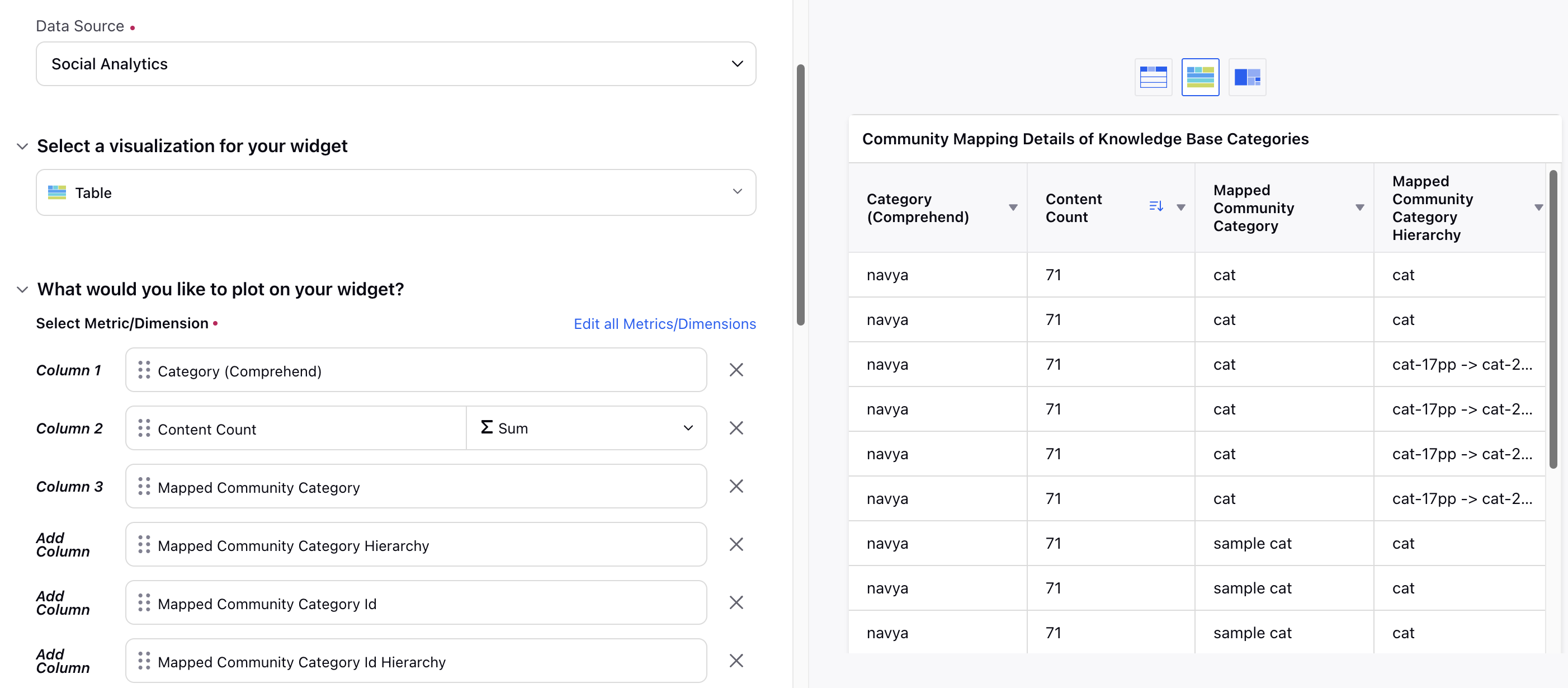Click the first 'sample cat' table cell

[x=1252, y=544]
